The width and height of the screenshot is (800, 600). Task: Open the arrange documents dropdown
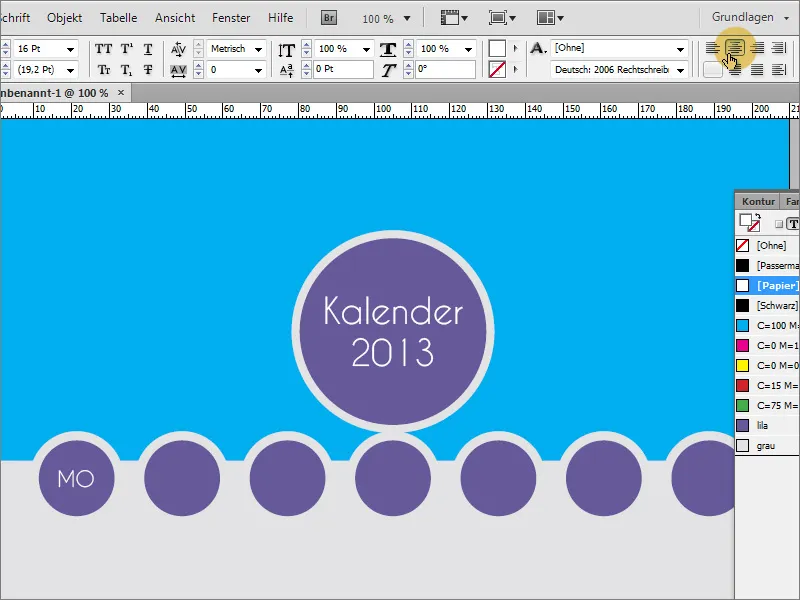550,18
